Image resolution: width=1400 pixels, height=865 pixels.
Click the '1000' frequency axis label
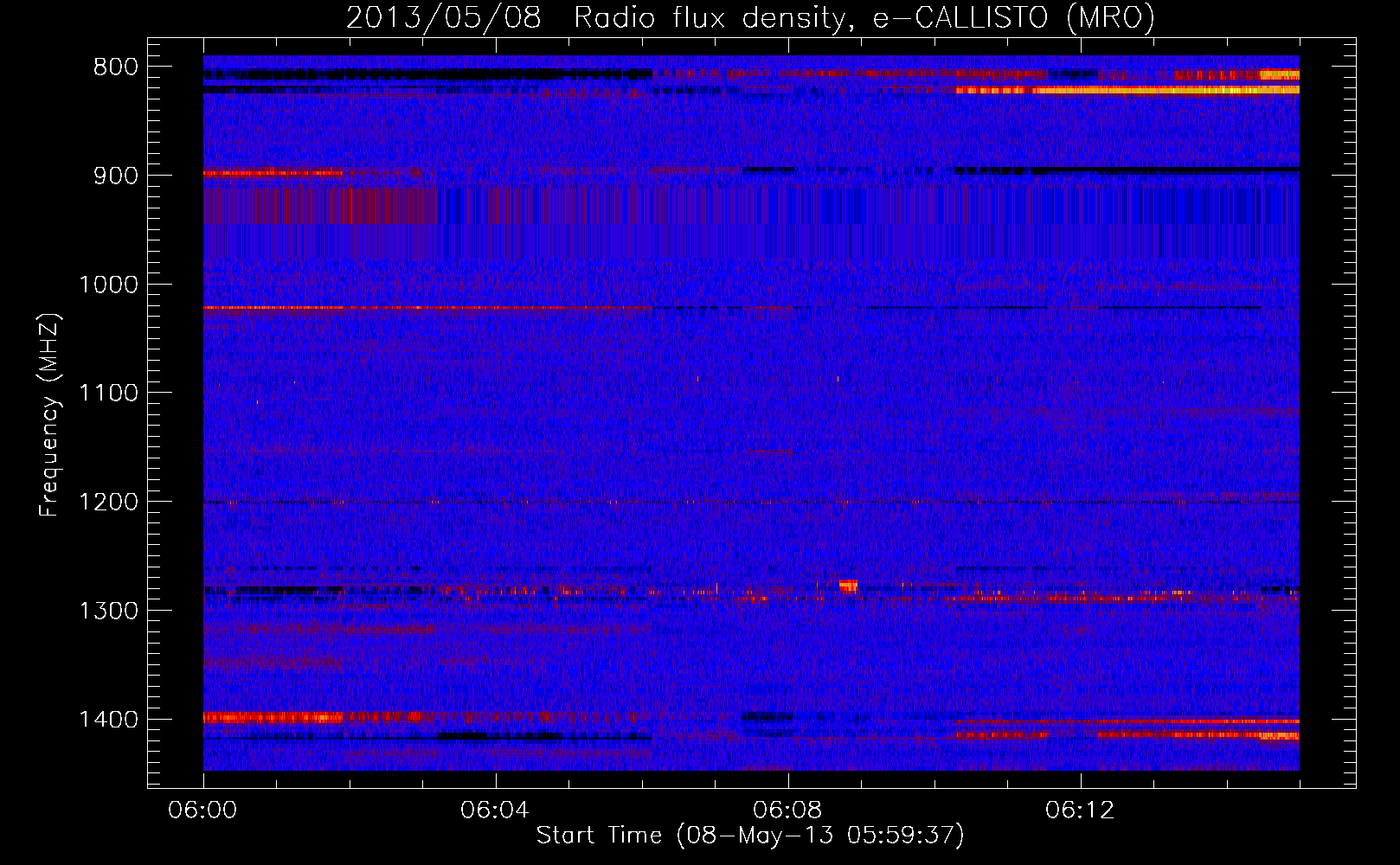108,285
